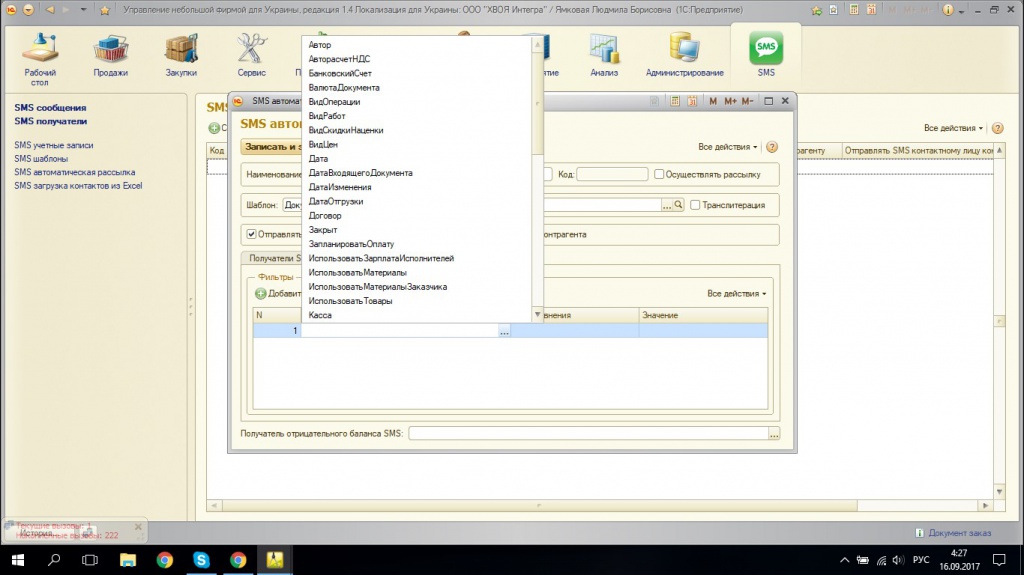
Task: Open File Explorer from the taskbar
Action: coord(128,560)
